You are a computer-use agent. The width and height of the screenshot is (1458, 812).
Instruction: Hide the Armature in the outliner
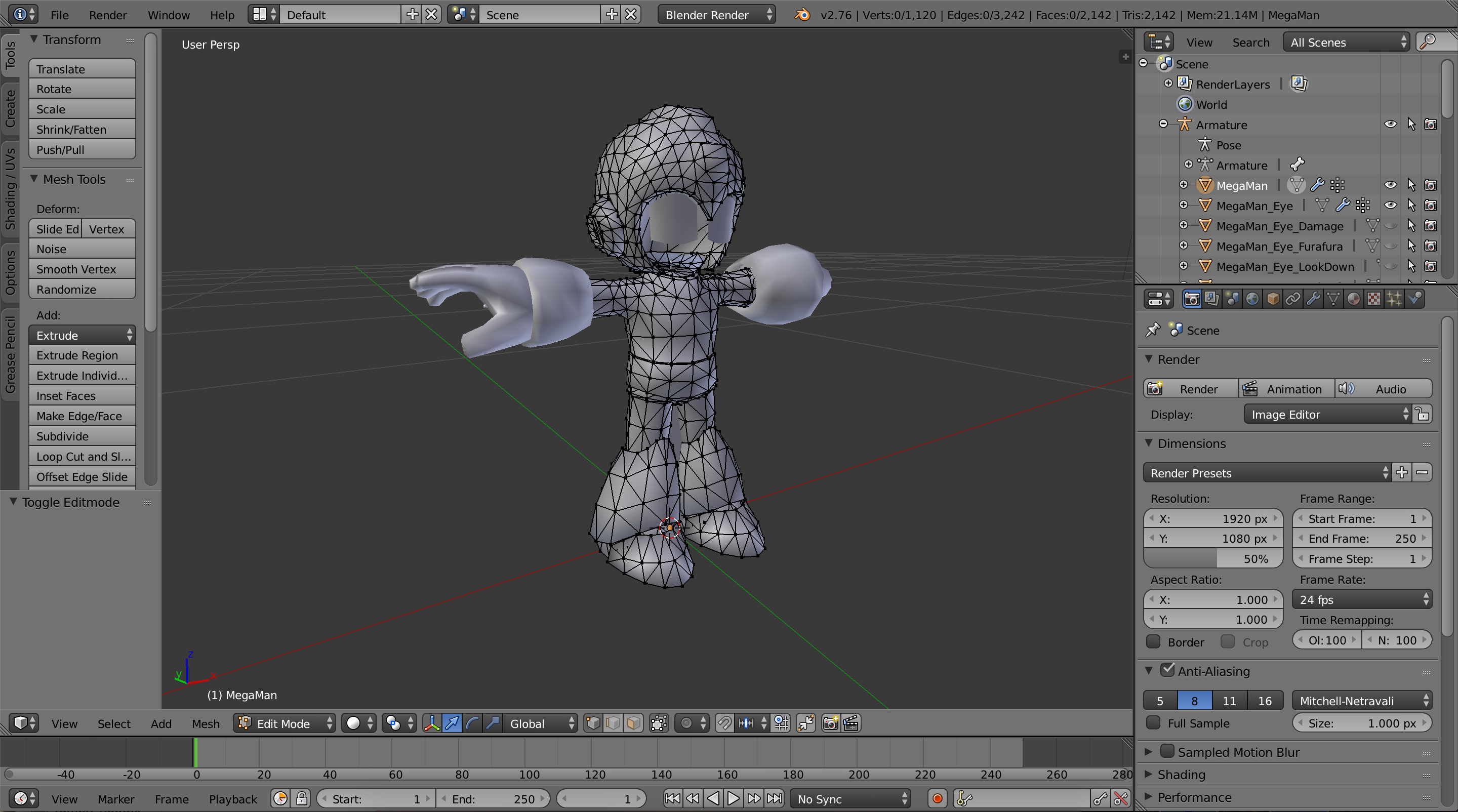tap(1391, 125)
